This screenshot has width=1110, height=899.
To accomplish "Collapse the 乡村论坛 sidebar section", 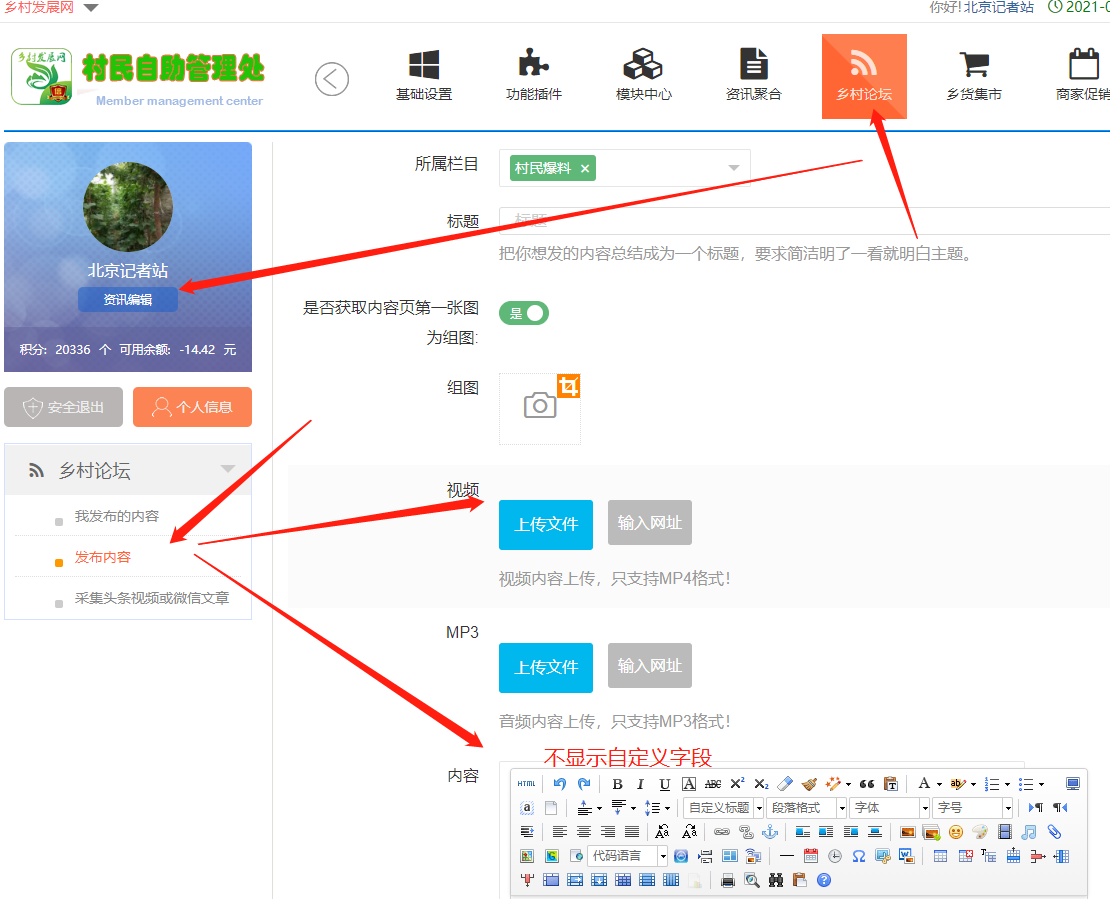I will tap(228, 470).
